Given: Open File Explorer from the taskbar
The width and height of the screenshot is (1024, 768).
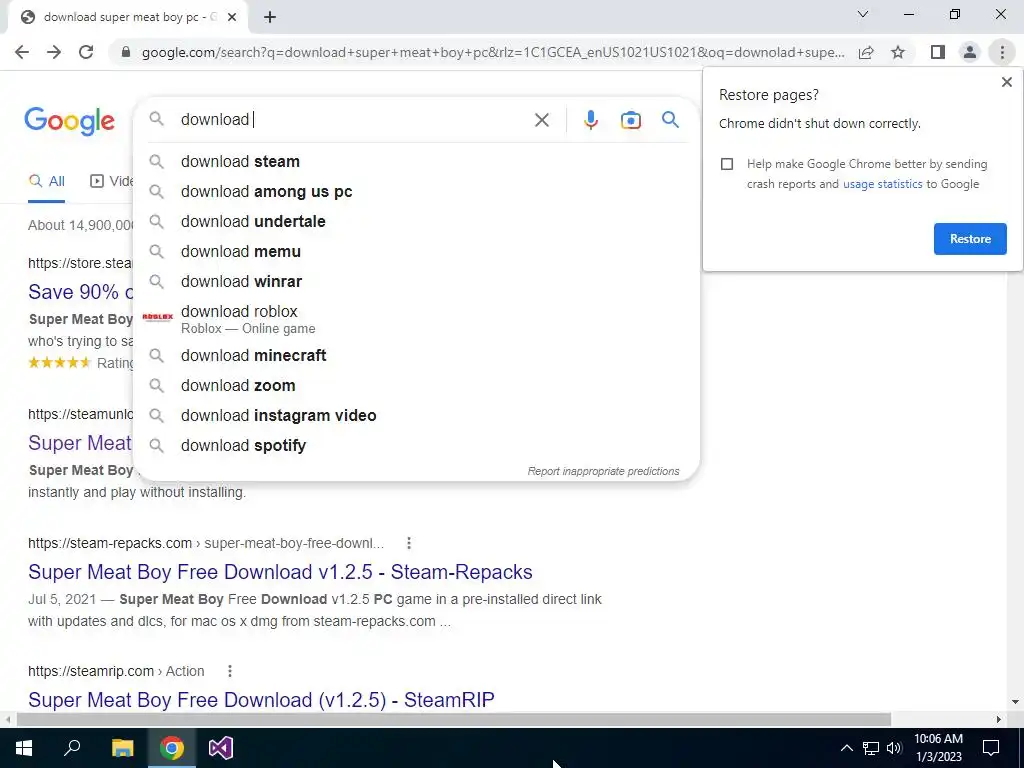Looking at the screenshot, I should (122, 748).
